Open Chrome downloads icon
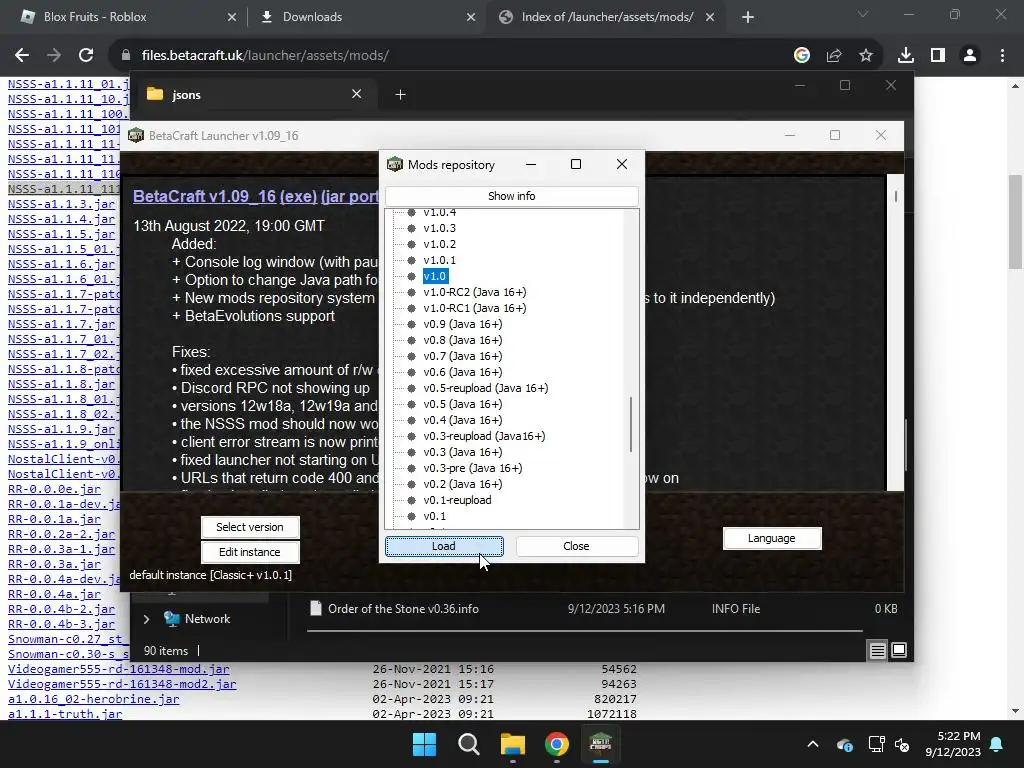The image size is (1024, 768). click(x=906, y=56)
